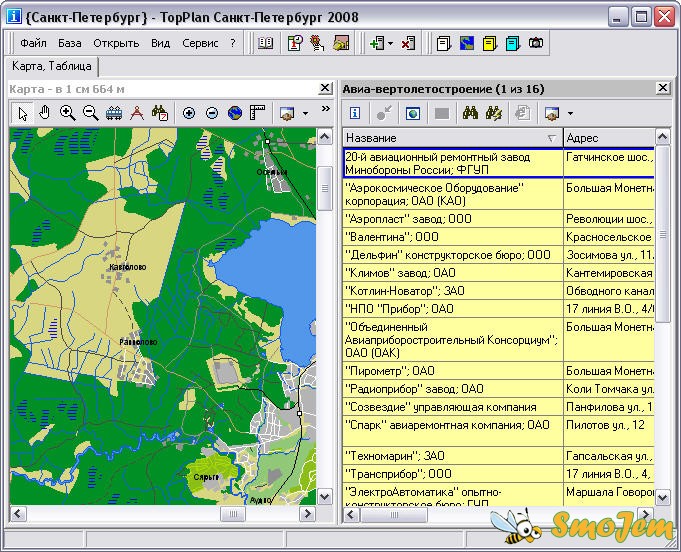Click the train transport icon in map toolbar
The image size is (681, 552).
tap(113, 113)
